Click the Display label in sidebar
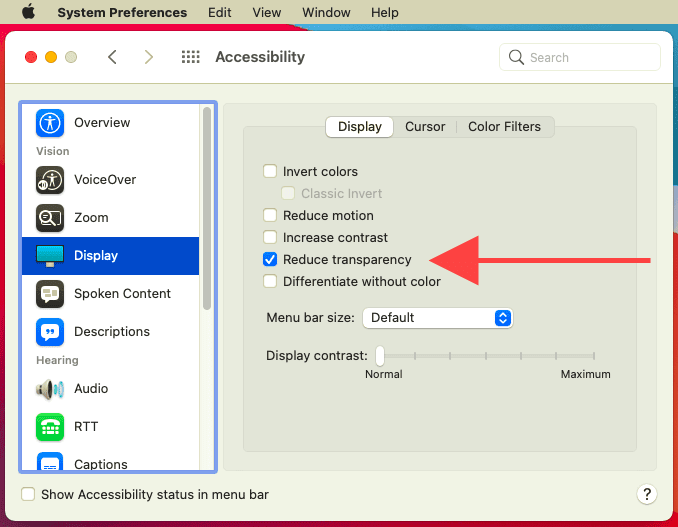678x527 pixels. pos(96,256)
